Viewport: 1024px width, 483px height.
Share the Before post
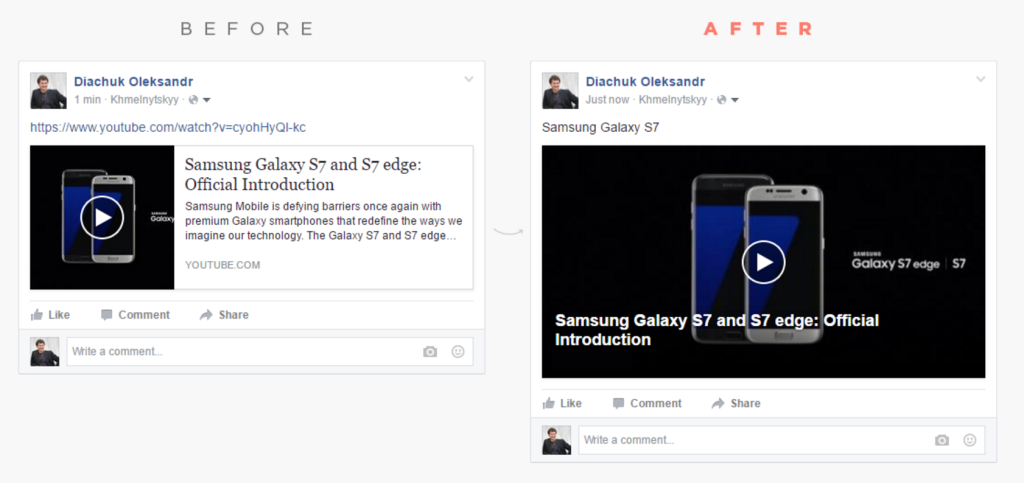point(224,315)
